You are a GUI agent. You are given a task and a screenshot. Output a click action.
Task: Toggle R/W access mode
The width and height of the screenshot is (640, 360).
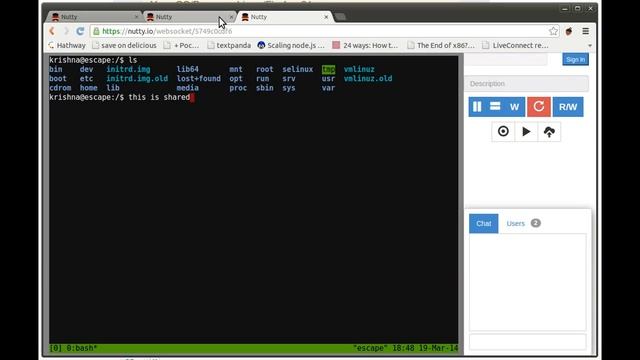(x=568, y=107)
